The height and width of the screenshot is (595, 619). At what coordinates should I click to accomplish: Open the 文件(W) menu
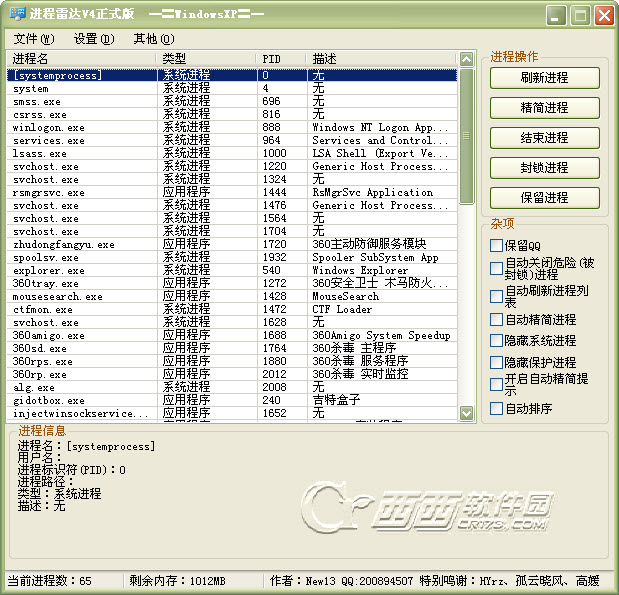click(34, 39)
